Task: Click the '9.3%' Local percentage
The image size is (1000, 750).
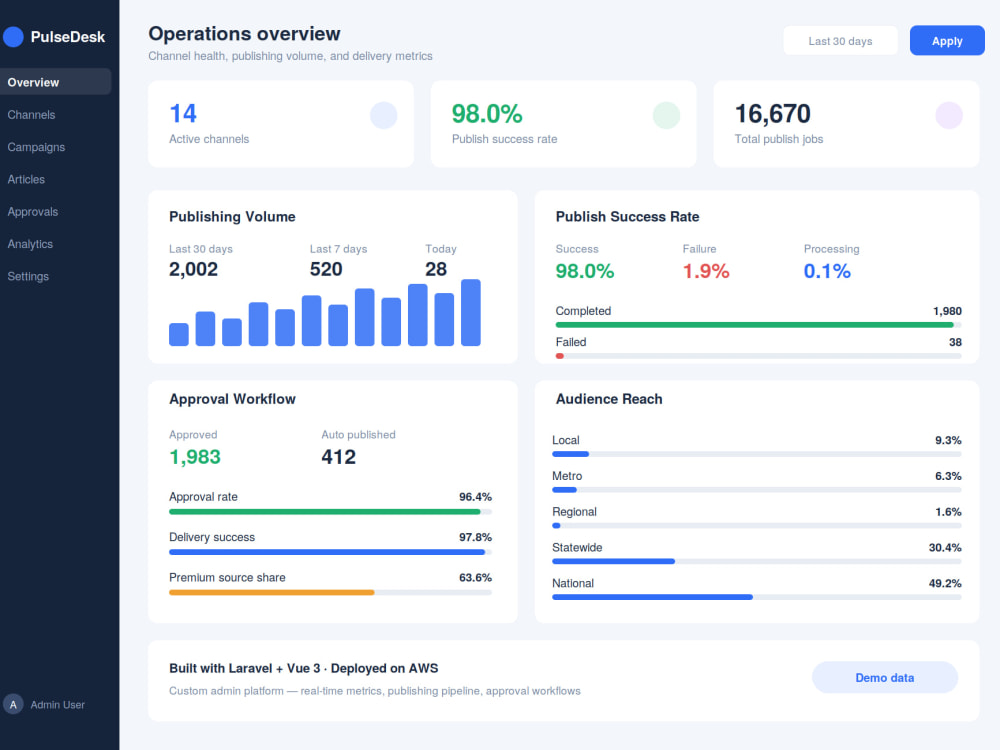Action: coord(948,441)
